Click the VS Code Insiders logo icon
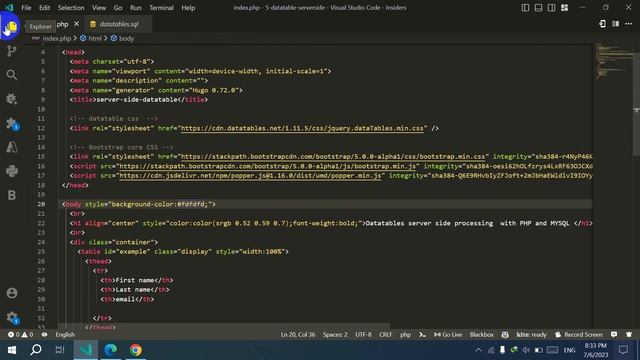Image resolution: width=640 pixels, height=360 pixels. tap(9, 8)
